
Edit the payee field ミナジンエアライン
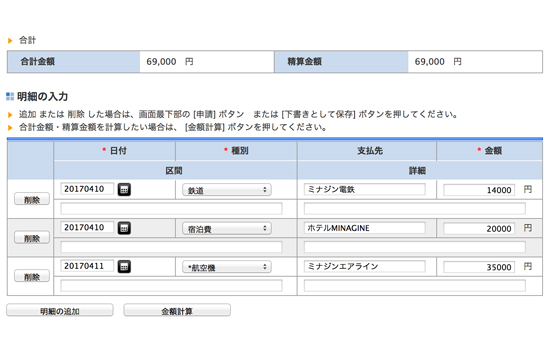365,266
